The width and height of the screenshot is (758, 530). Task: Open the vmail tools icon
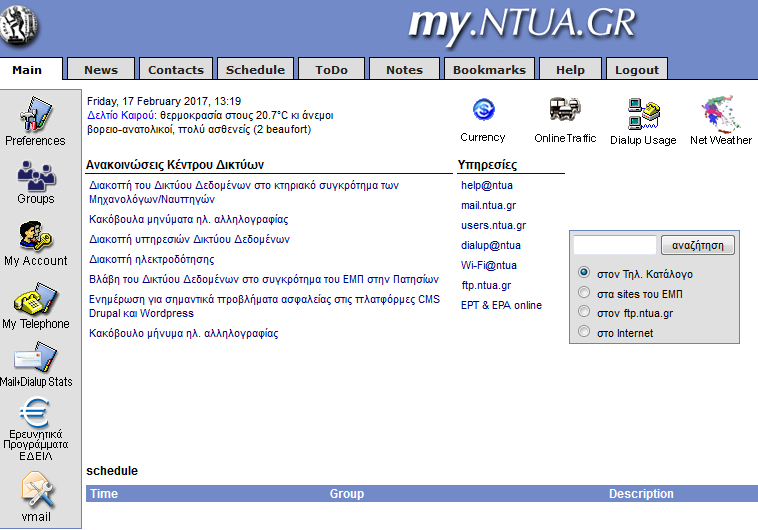(36, 489)
